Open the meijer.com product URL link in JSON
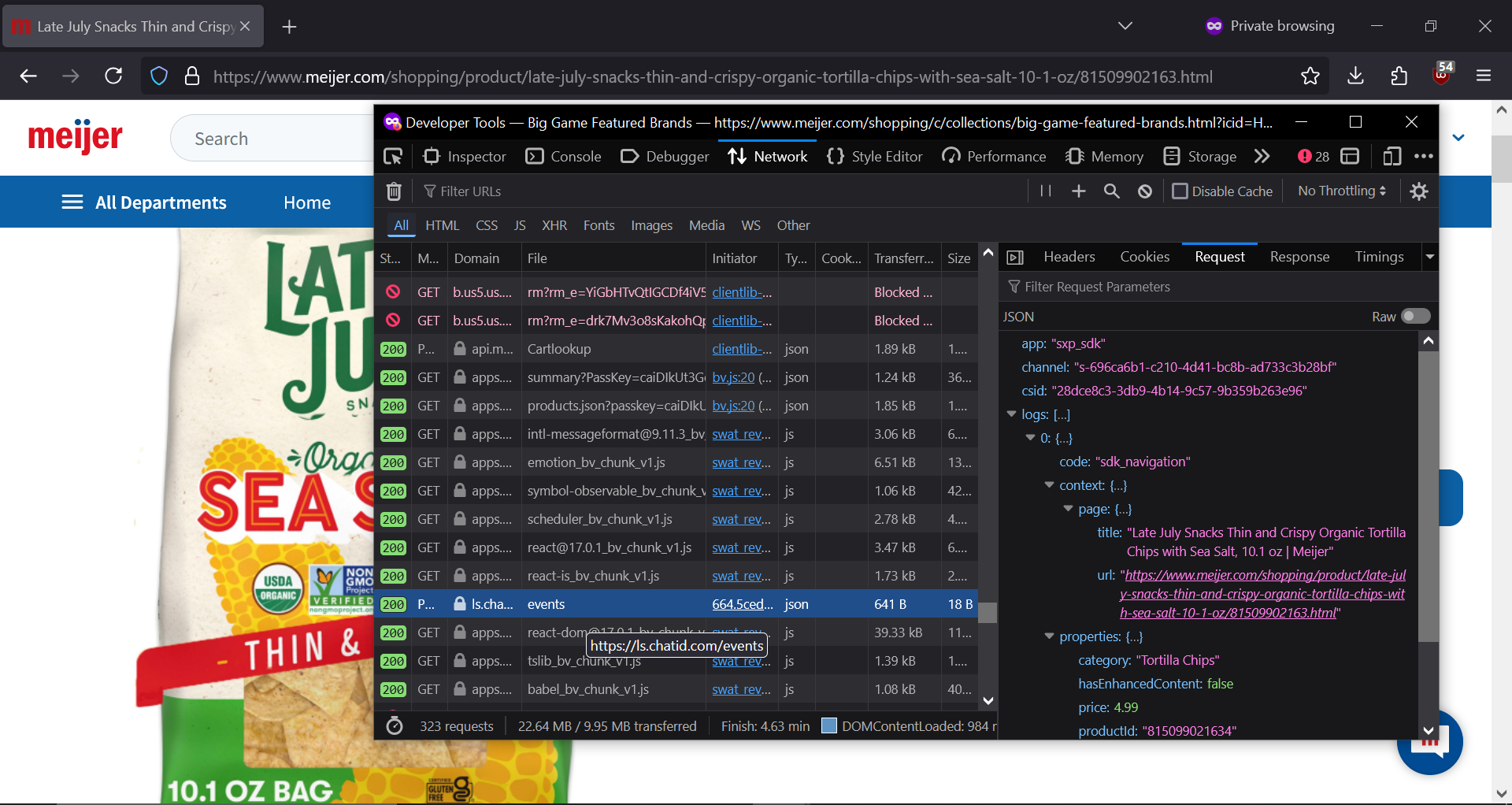The height and width of the screenshot is (805, 1512). coord(1262,594)
